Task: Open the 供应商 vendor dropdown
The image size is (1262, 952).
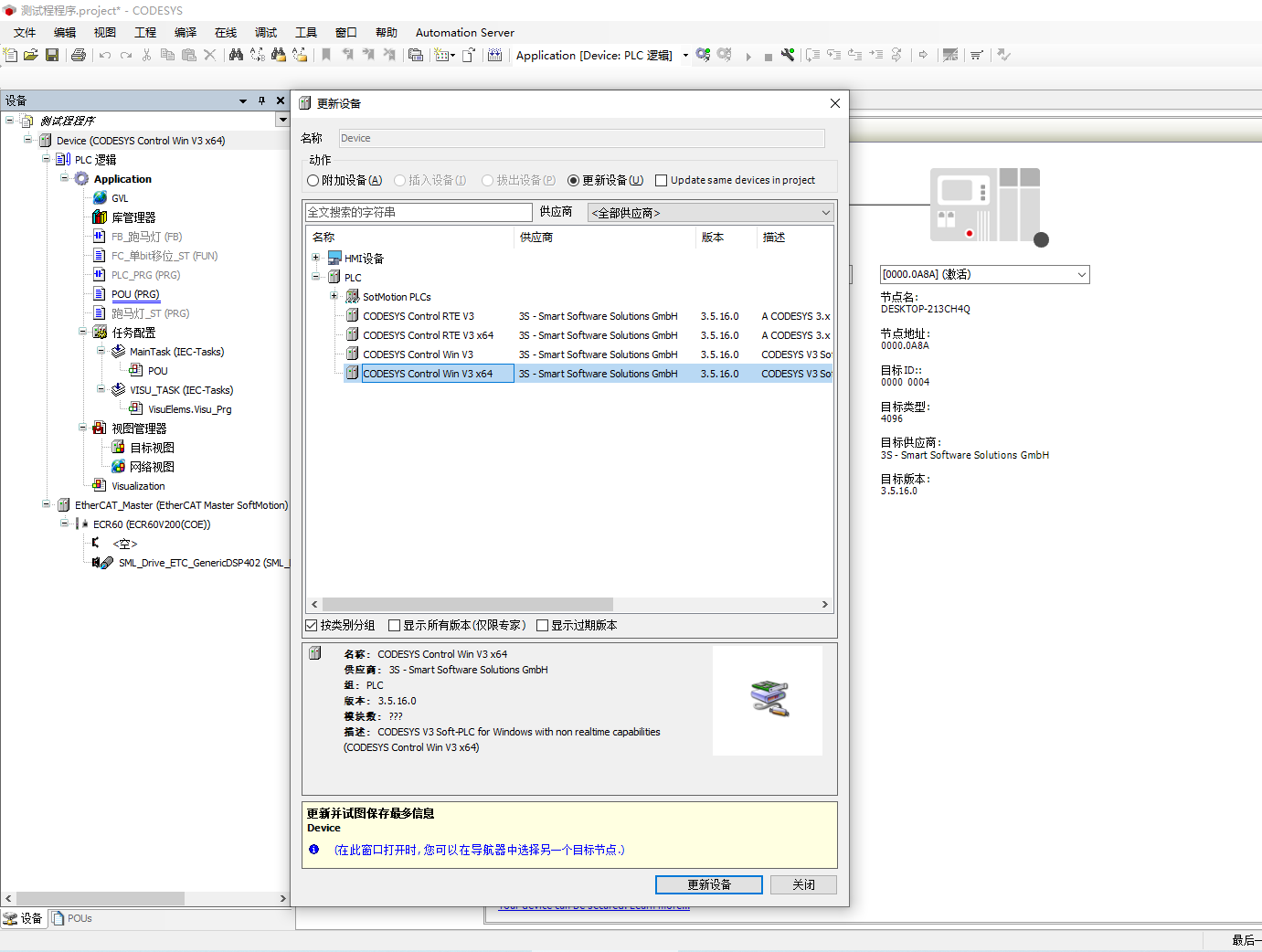Action: [x=711, y=212]
